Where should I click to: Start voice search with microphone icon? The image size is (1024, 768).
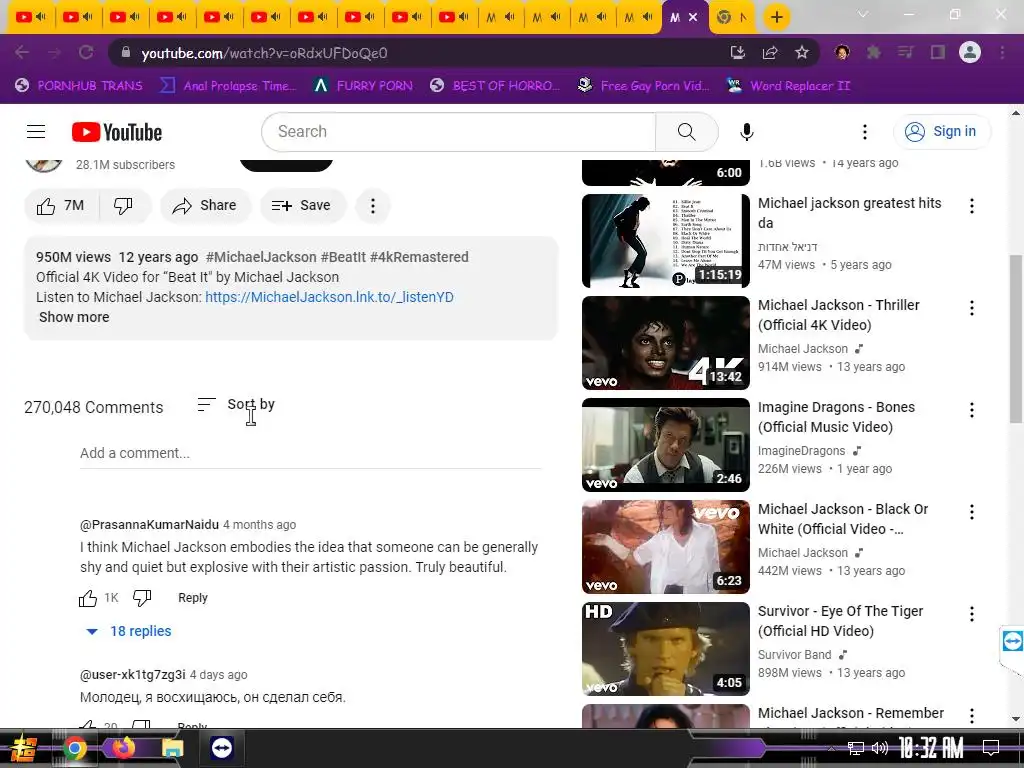(746, 132)
